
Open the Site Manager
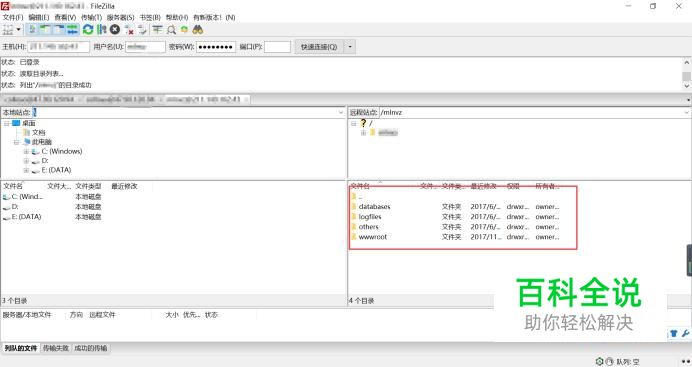point(8,30)
